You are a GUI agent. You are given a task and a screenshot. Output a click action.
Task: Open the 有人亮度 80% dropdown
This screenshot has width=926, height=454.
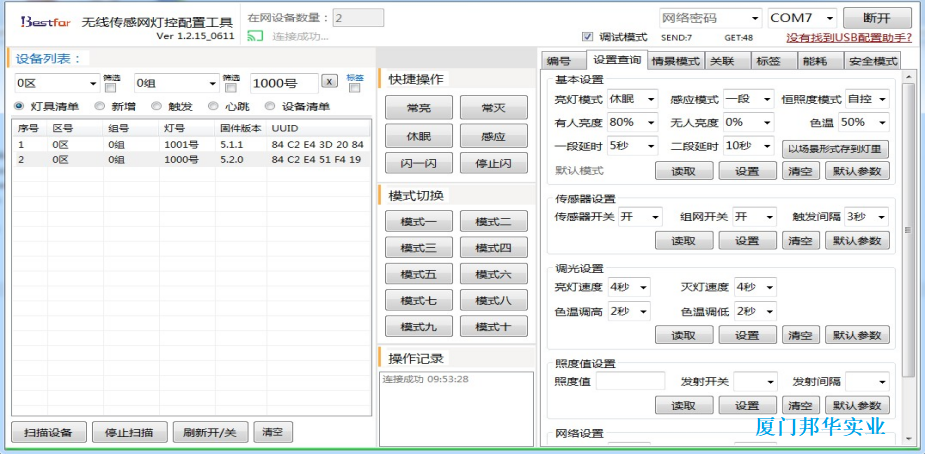tap(632, 122)
